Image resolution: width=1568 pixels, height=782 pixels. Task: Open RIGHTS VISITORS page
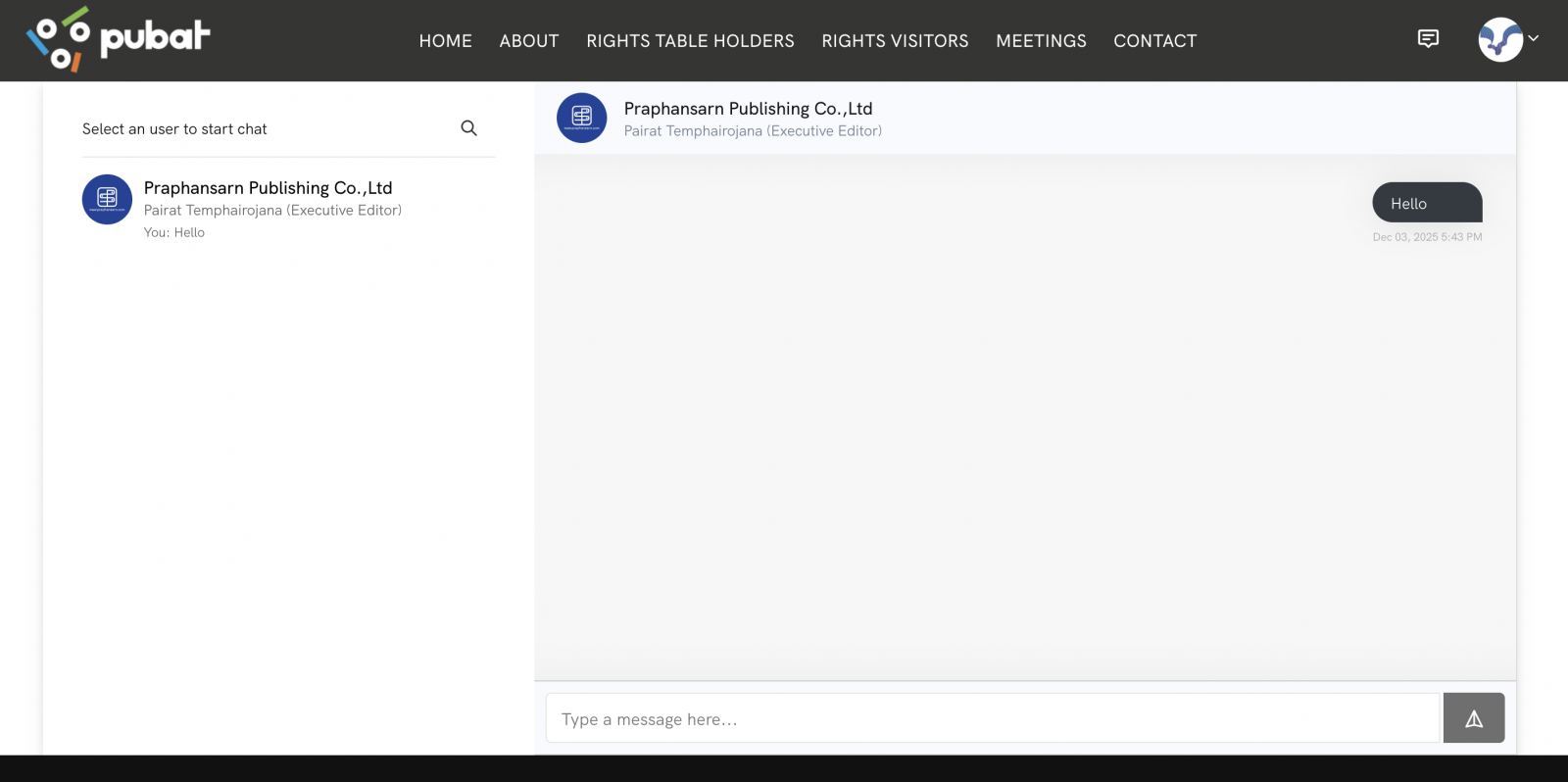click(x=896, y=41)
